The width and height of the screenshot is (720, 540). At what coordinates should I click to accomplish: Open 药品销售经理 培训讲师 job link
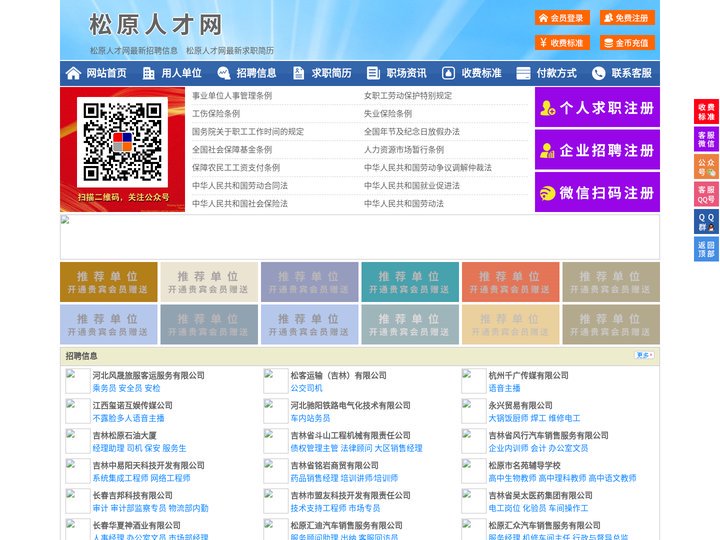344,478
